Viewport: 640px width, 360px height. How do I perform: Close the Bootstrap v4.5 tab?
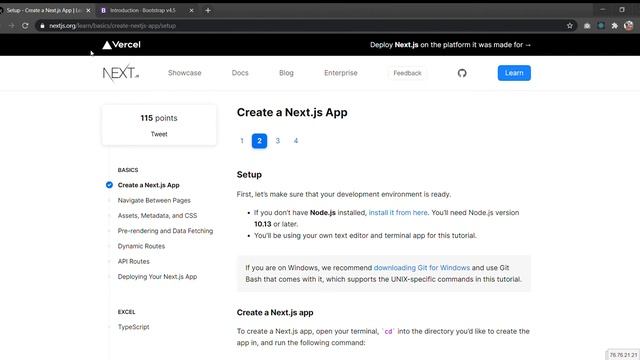pos(191,10)
